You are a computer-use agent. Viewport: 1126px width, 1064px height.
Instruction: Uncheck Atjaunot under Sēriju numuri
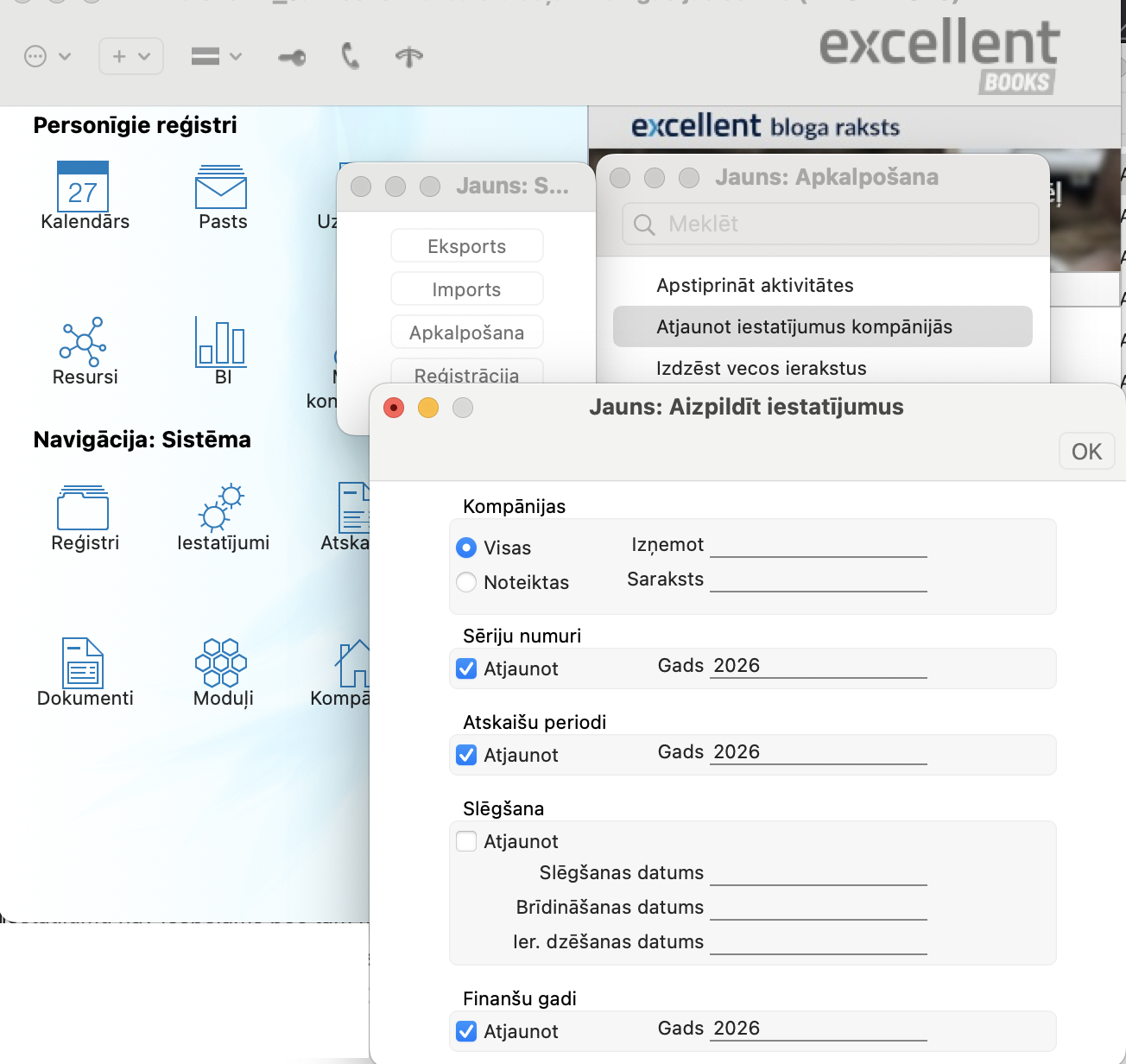[x=466, y=668]
